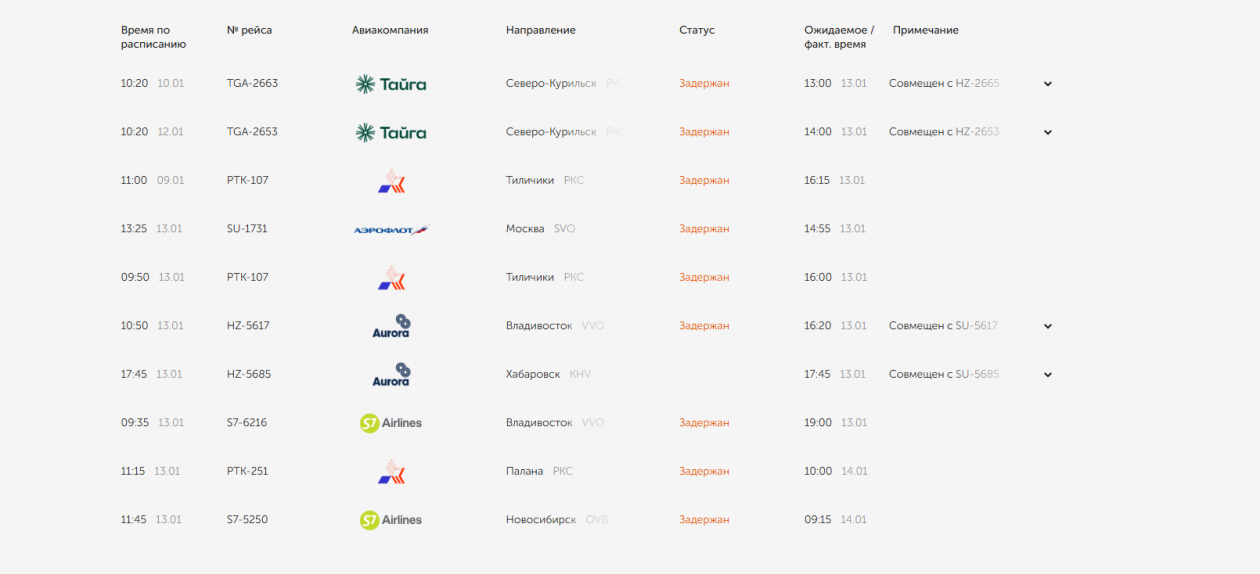Click the Тайга logo for flight TGA-2653

click(x=391, y=132)
